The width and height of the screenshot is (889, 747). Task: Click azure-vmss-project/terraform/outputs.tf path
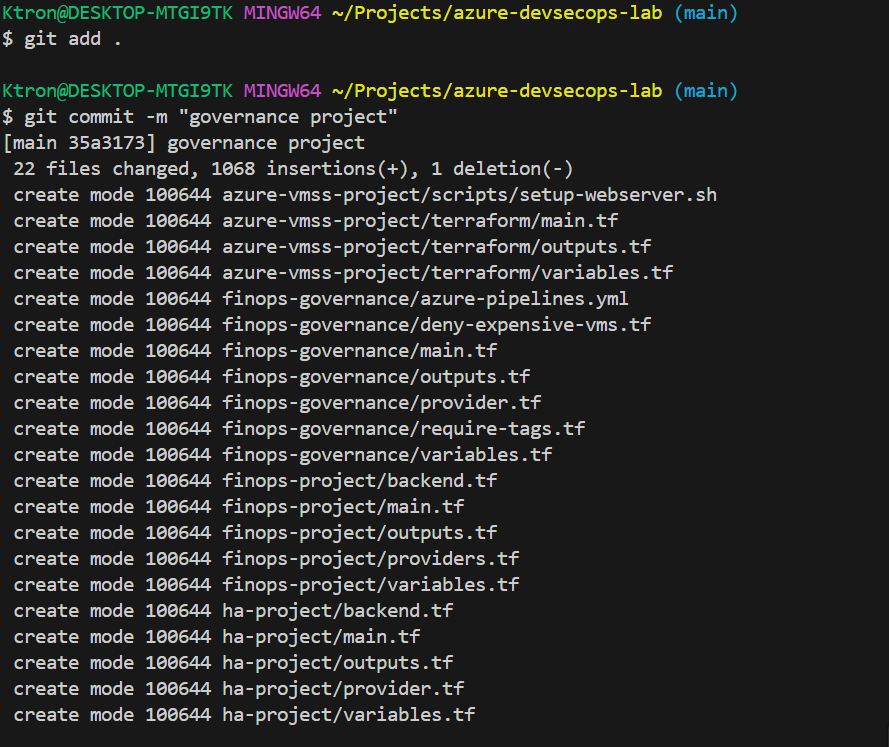pyautogui.click(x=436, y=247)
